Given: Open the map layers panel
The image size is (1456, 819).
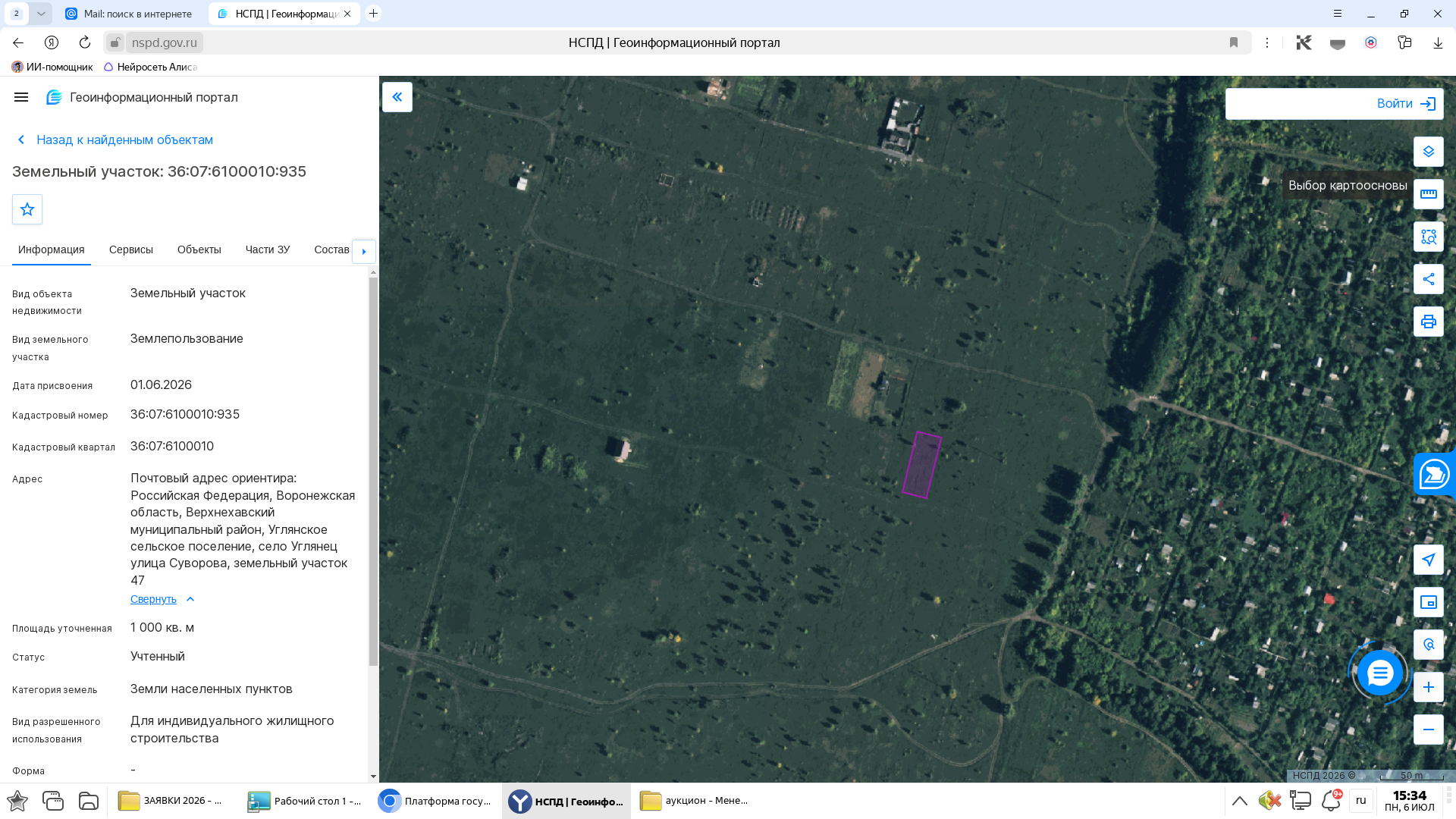Looking at the screenshot, I should coord(1429,152).
